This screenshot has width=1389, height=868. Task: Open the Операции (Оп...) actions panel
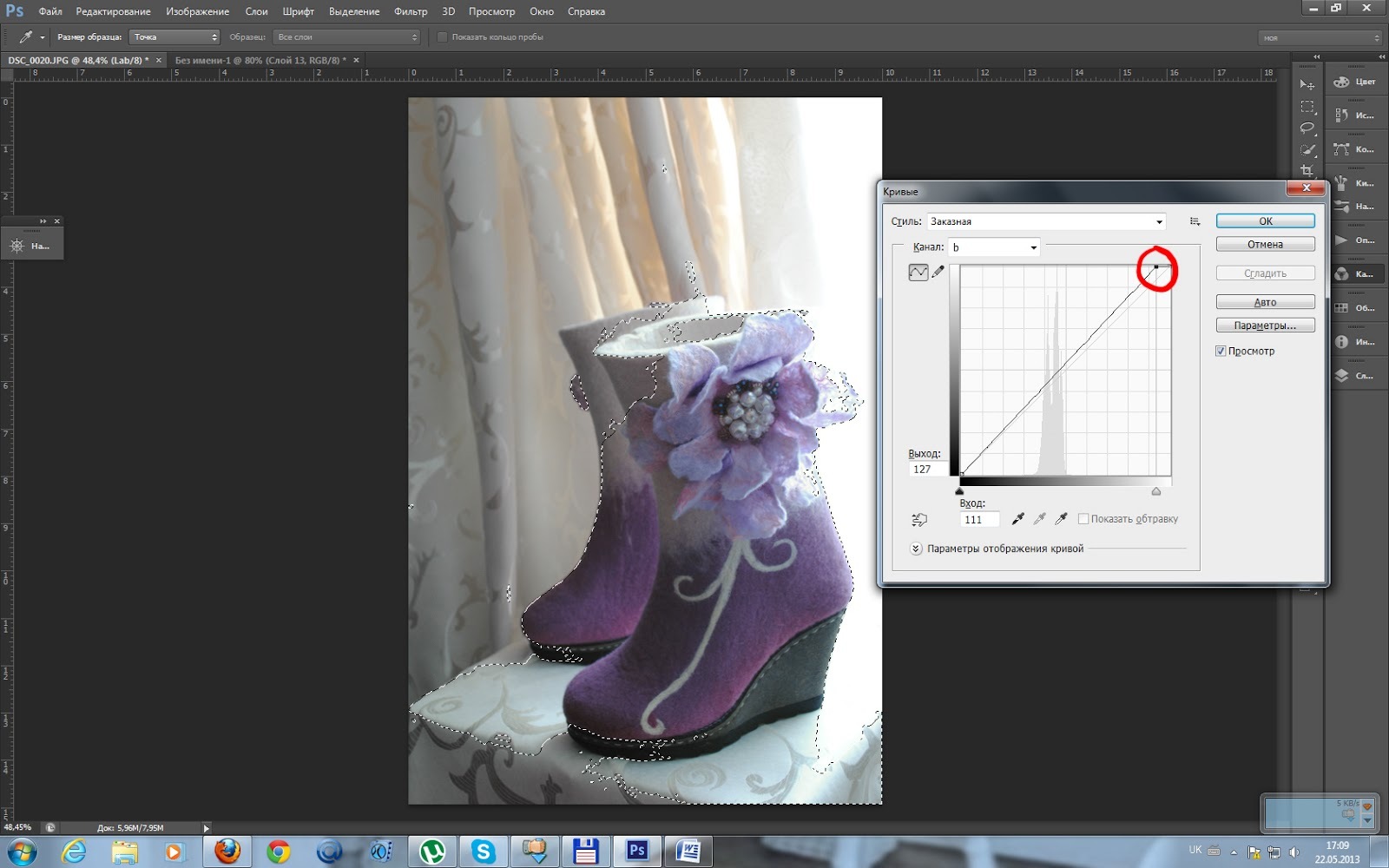[1354, 240]
